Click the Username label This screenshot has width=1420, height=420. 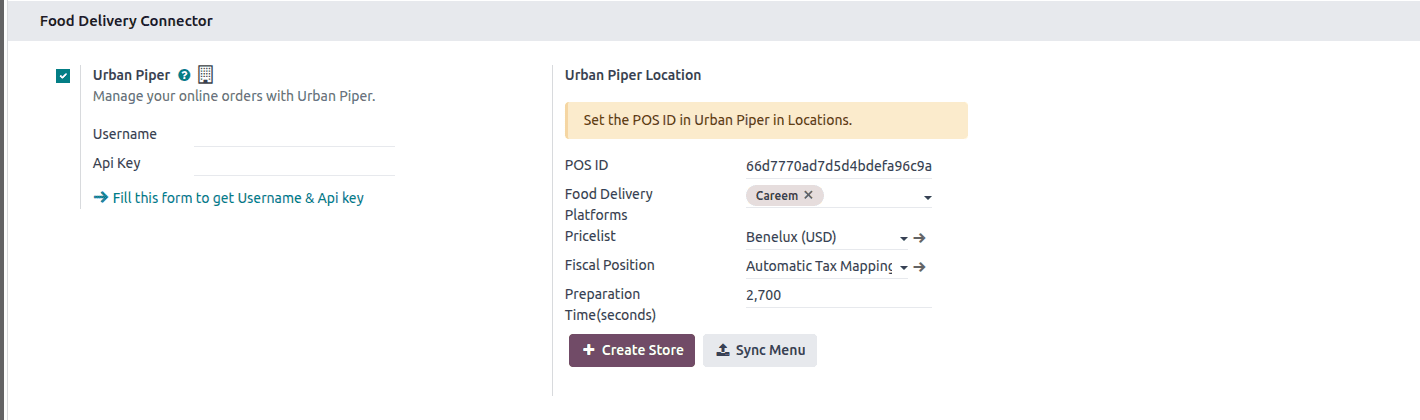tap(125, 134)
